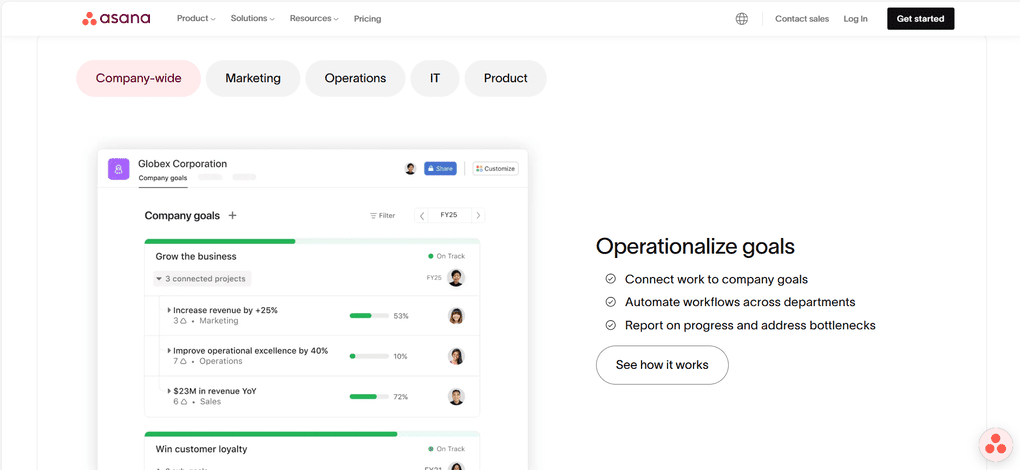
Task: Select the Company-wide tab
Action: click(139, 79)
